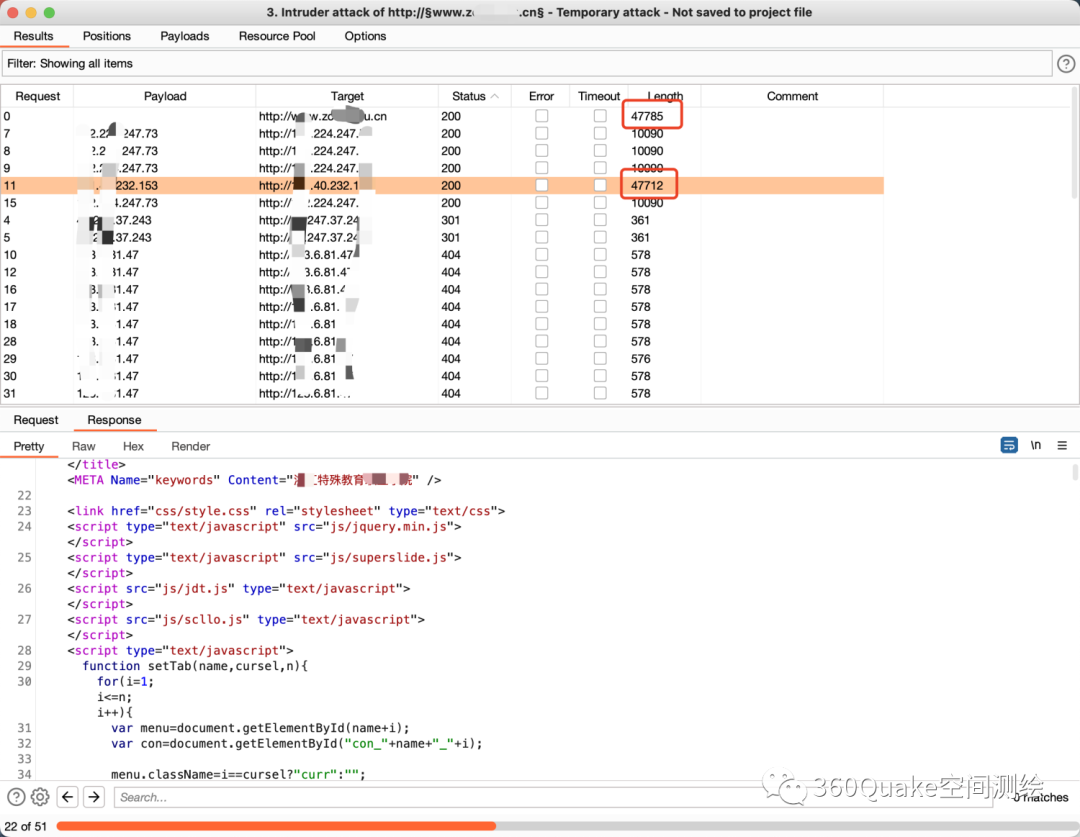Click the "22 of 51" progress counter

pos(25,826)
